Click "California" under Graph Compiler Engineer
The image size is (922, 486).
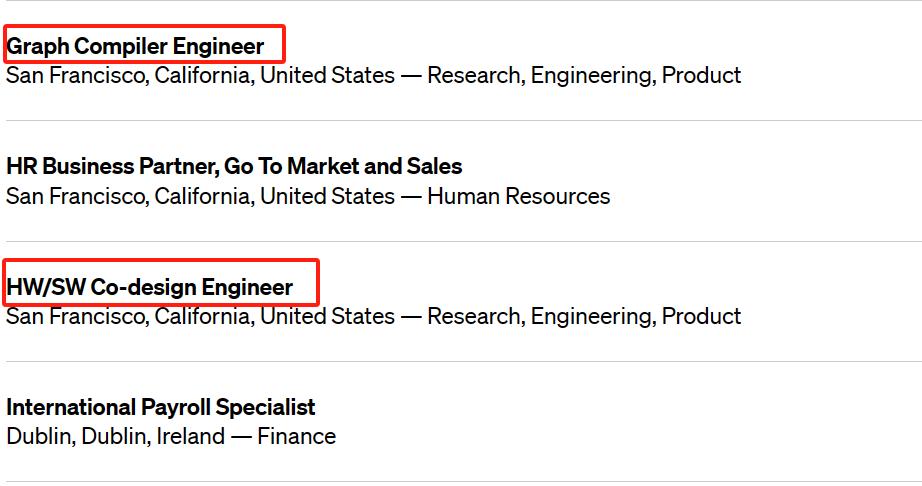click(x=203, y=76)
